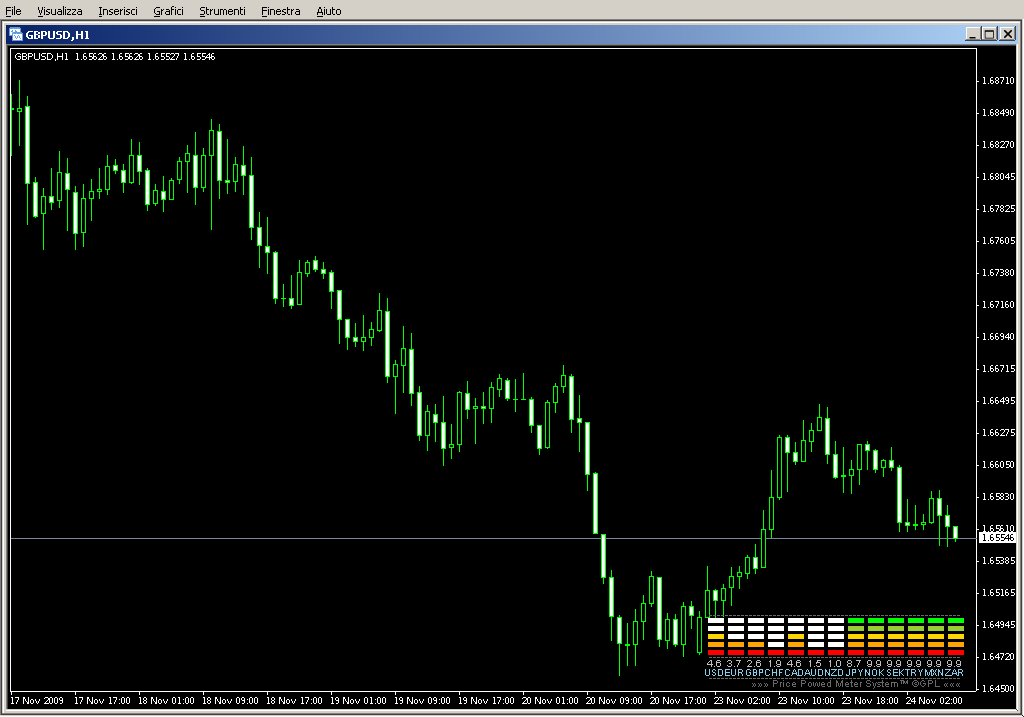
Task: Click the 1.65385 price scale label
Action: click(999, 561)
